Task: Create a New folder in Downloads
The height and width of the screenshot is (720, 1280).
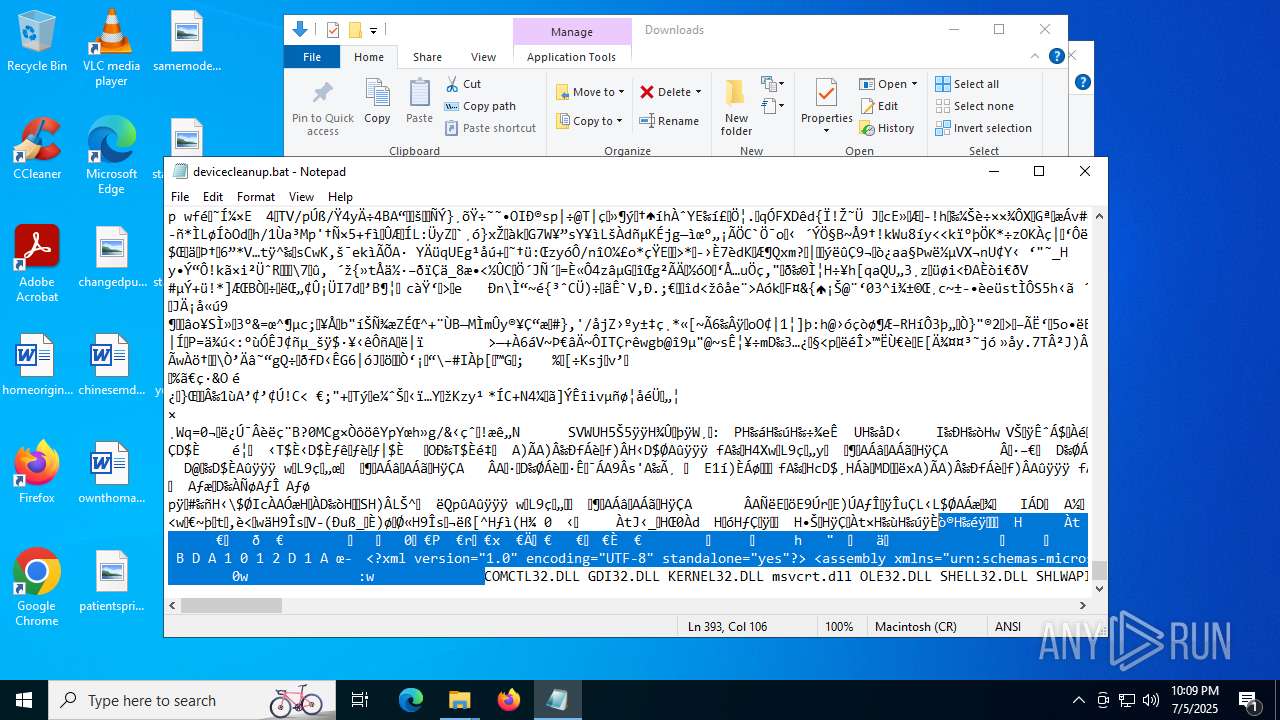Action: point(736,108)
